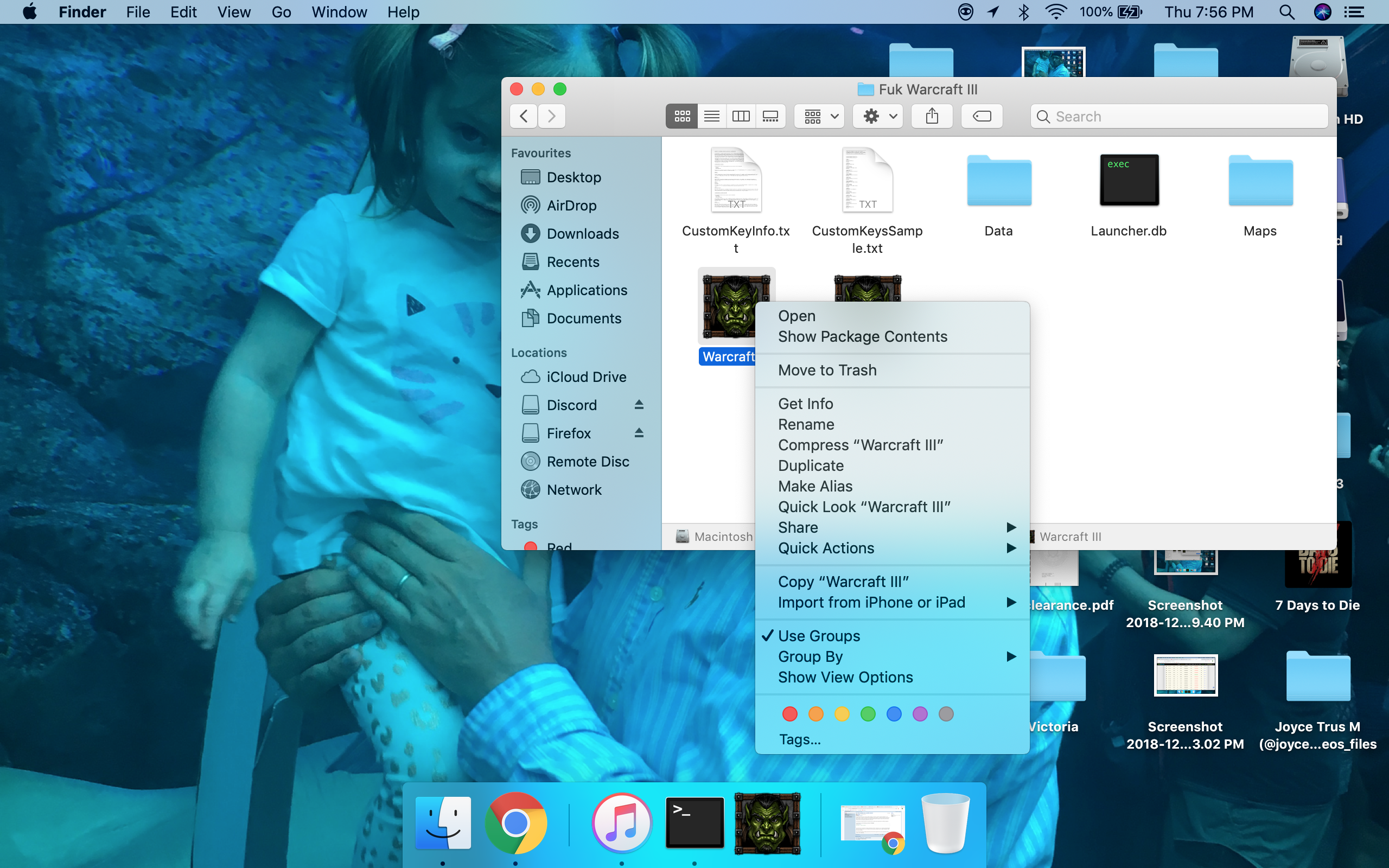
Task: Open Google Chrome from the Dock
Action: point(516,822)
